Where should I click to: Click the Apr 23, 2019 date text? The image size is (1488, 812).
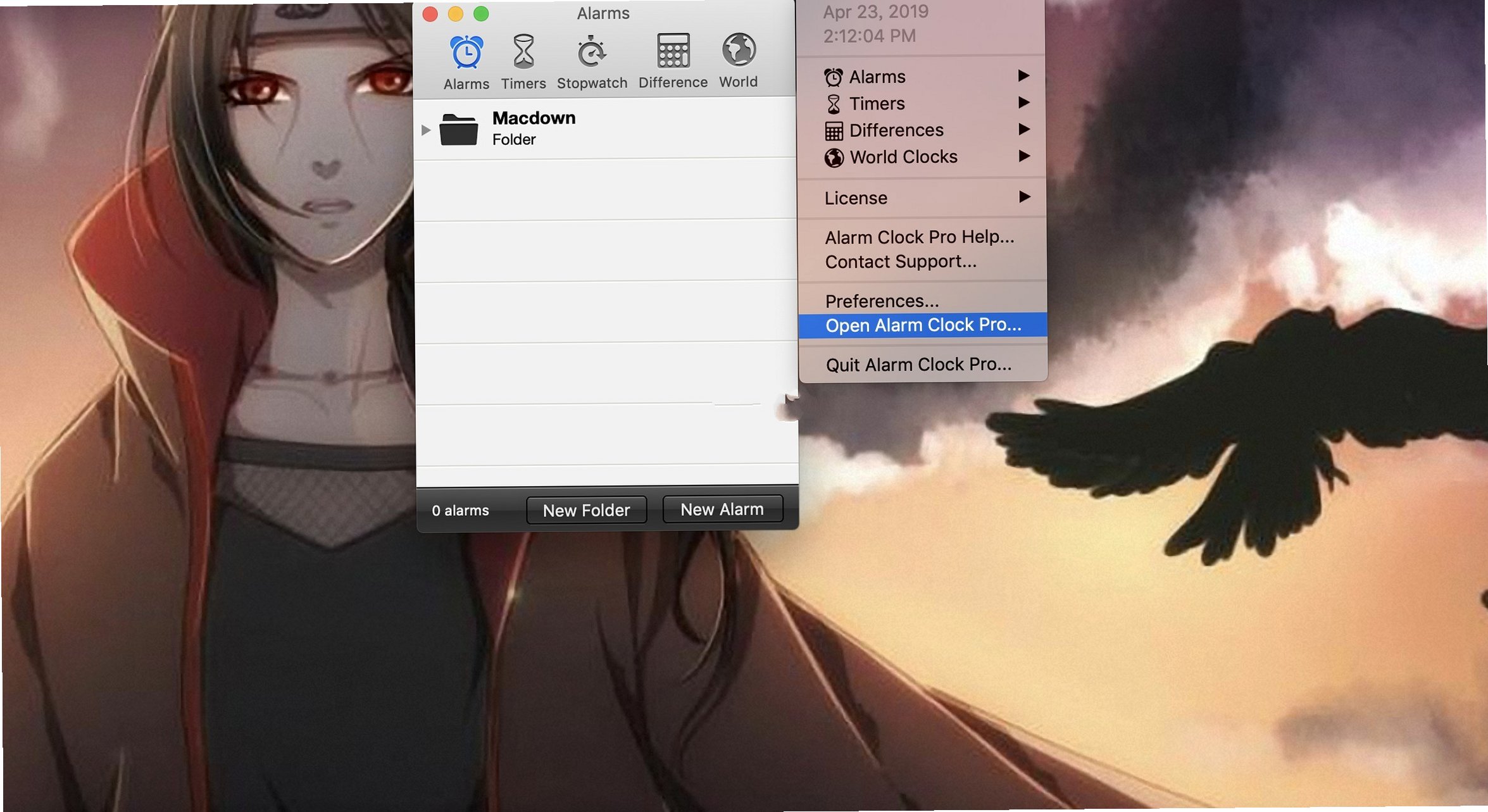click(x=875, y=12)
